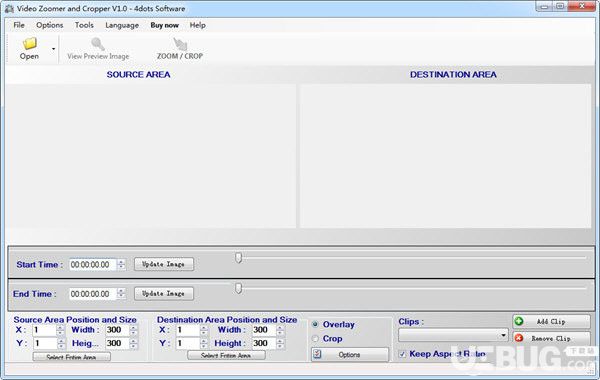Click the Destination Area X spinner
600x380 pixels.
pyautogui.click(x=204, y=330)
